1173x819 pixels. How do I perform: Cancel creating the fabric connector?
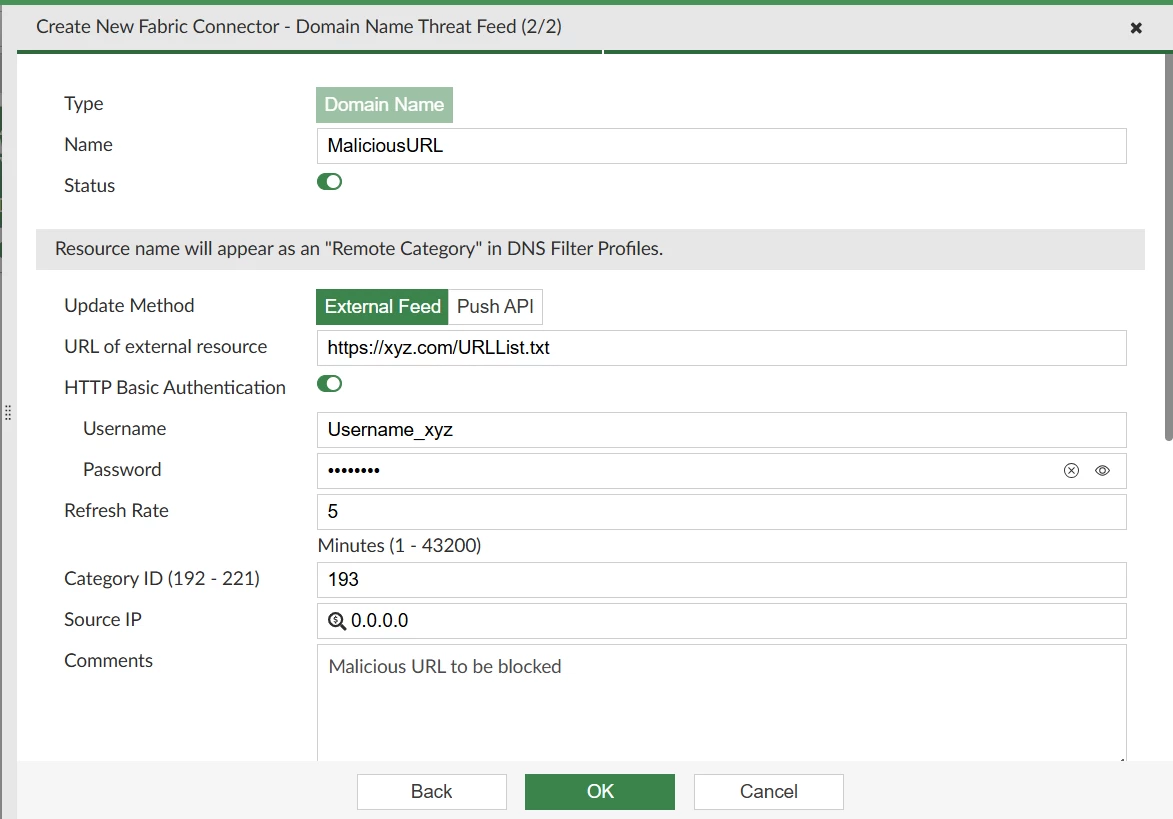(x=768, y=791)
